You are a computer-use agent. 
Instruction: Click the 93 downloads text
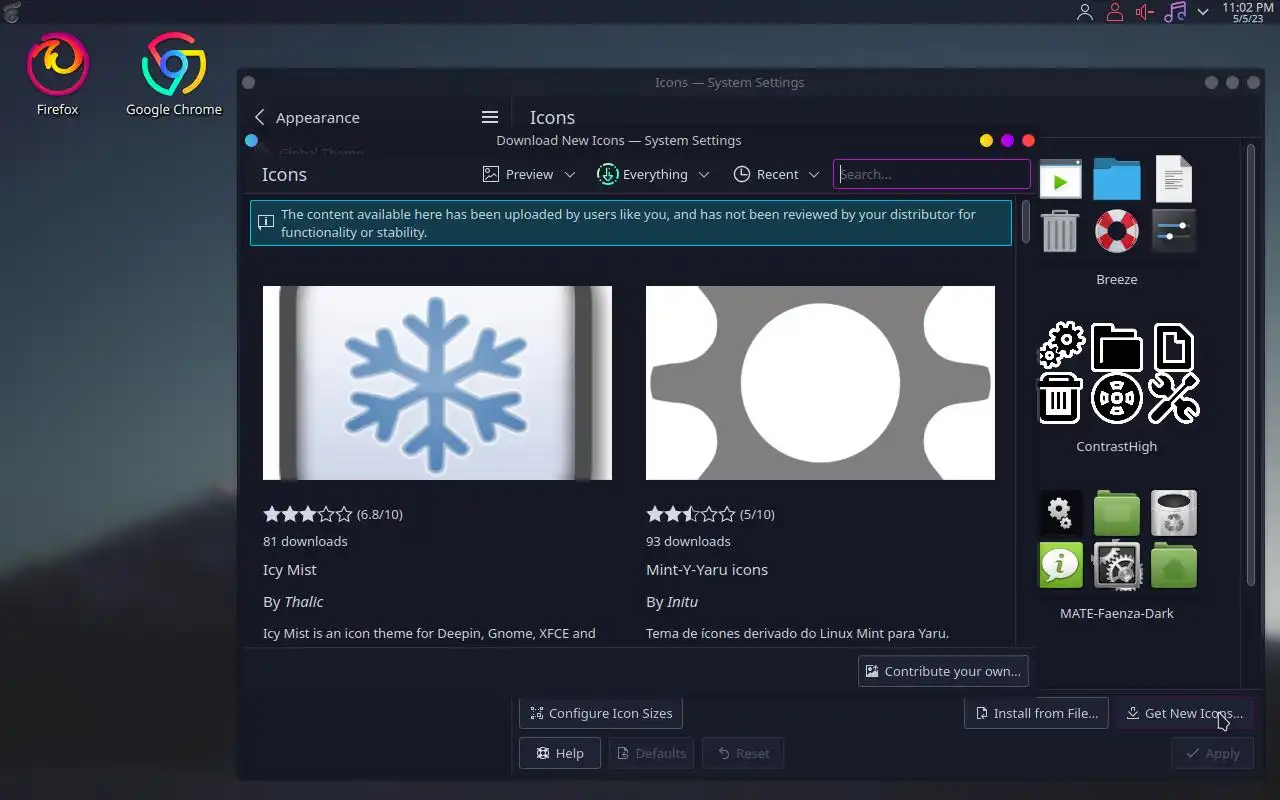pyautogui.click(x=688, y=541)
